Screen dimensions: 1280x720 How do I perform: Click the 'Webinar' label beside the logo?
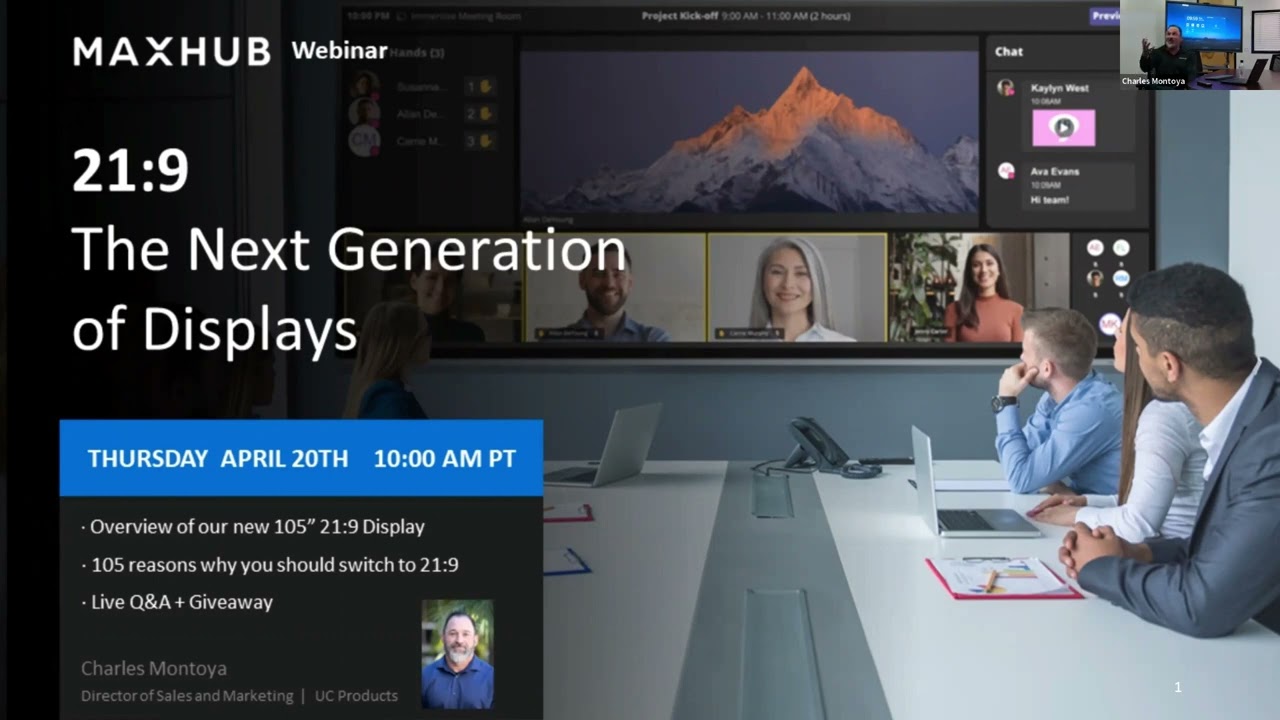pos(339,51)
